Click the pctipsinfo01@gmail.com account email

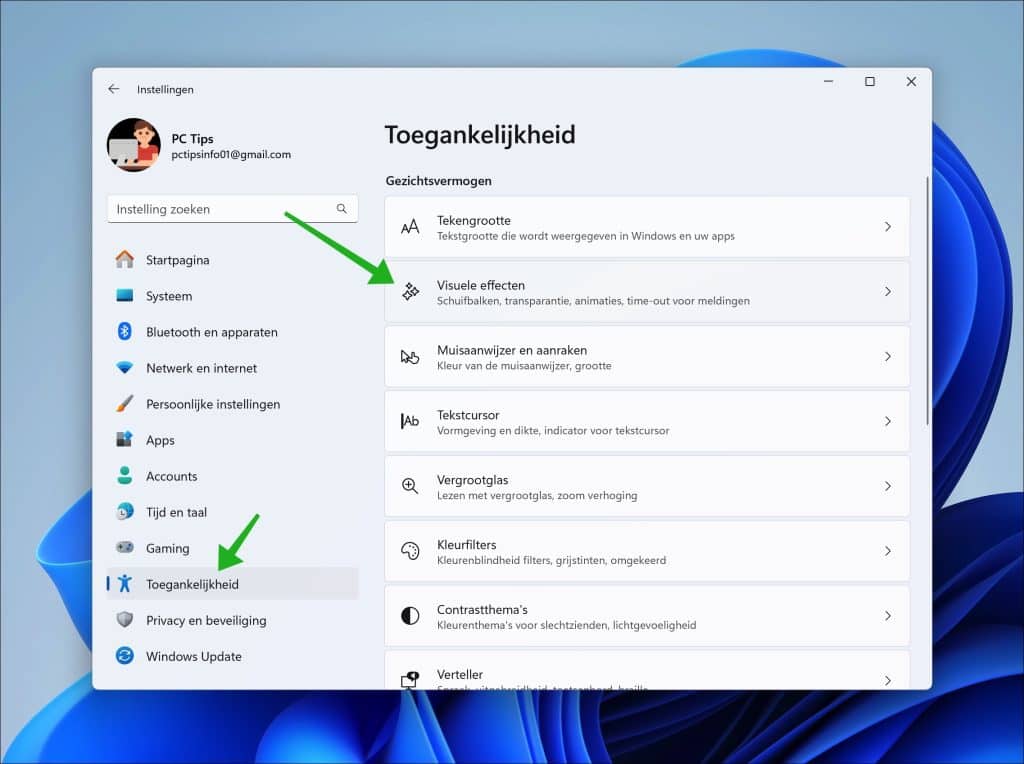231,155
